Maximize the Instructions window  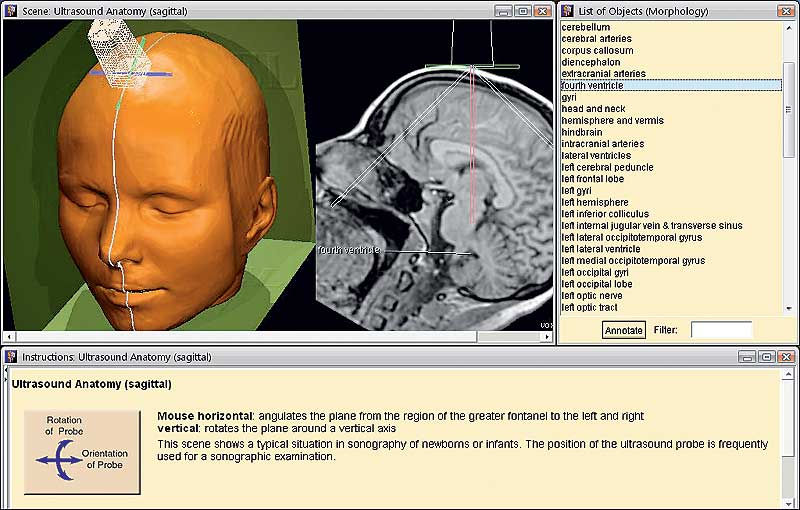[766, 356]
